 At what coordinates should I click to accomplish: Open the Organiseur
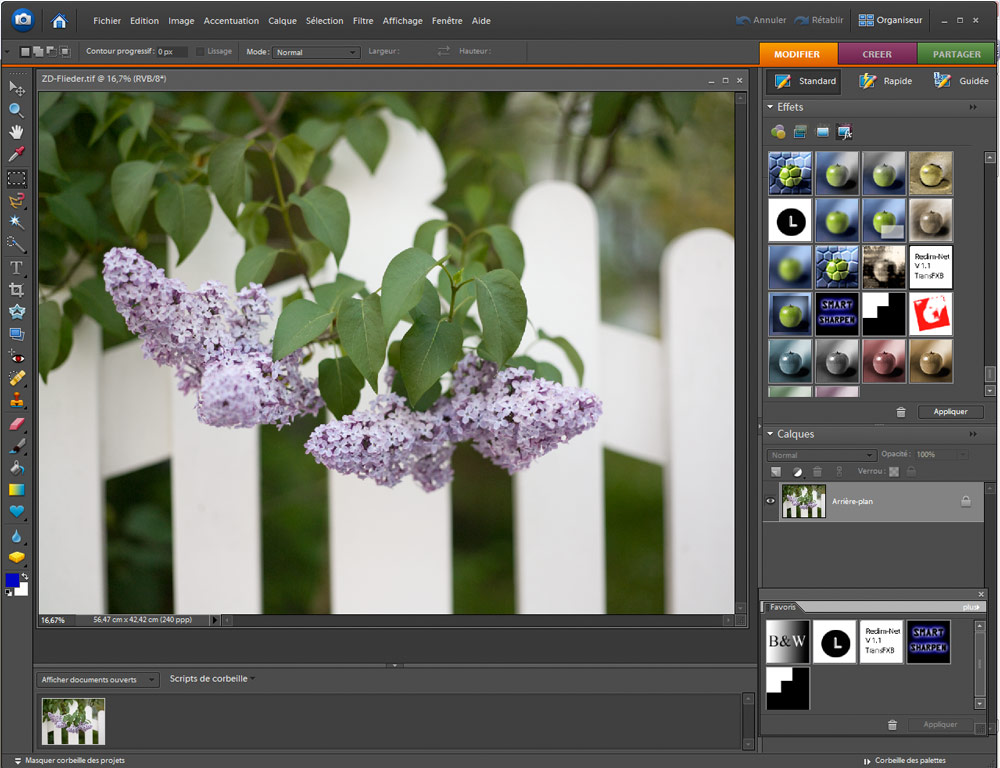[x=890, y=20]
